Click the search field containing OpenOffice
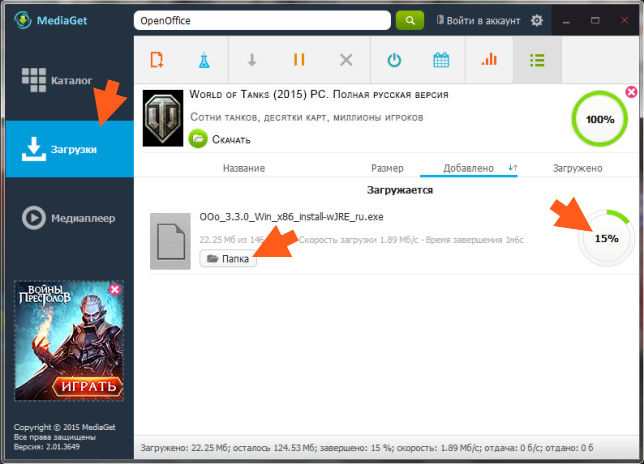Image resolution: width=644 pixels, height=464 pixels. [262, 21]
